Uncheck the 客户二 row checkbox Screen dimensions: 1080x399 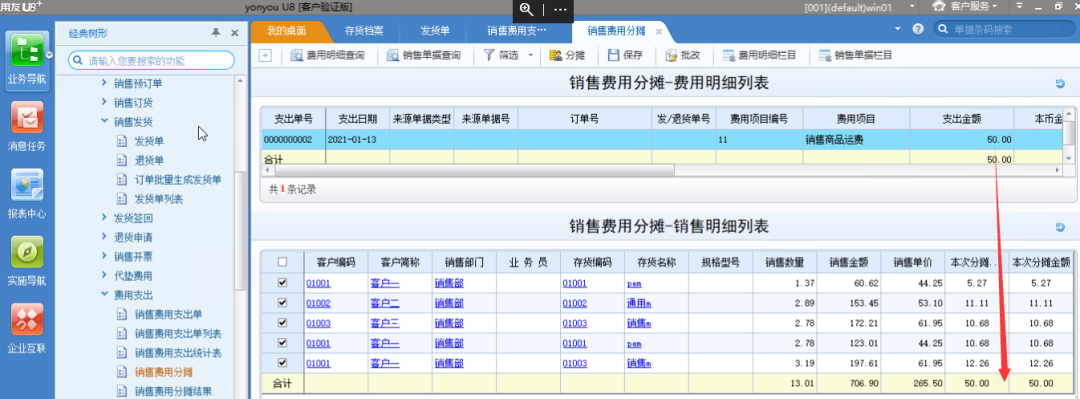pyautogui.click(x=281, y=303)
